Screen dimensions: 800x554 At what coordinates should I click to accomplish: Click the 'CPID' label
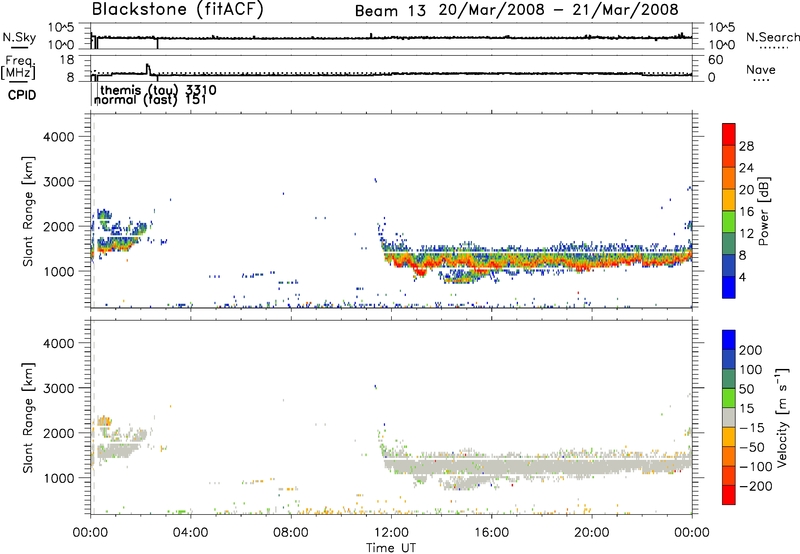(22, 95)
